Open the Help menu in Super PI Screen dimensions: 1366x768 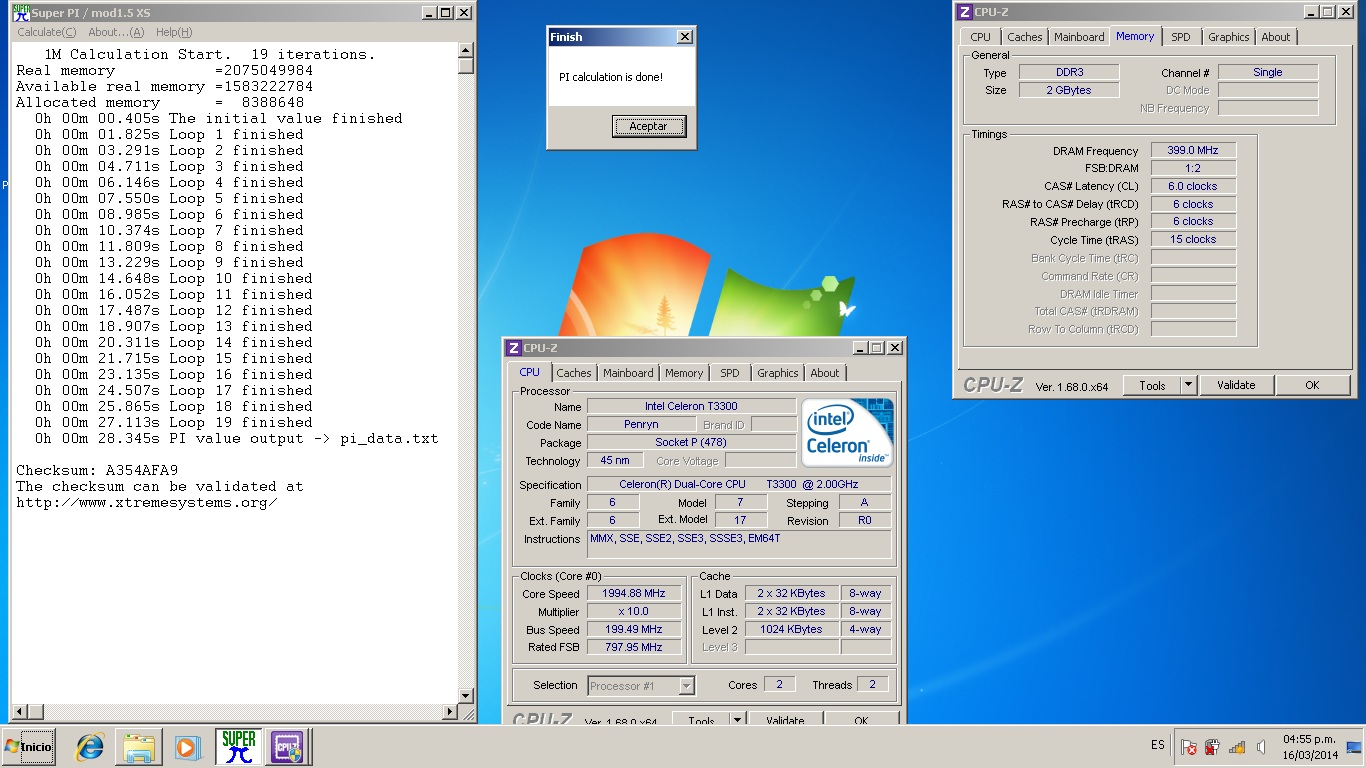(x=174, y=32)
